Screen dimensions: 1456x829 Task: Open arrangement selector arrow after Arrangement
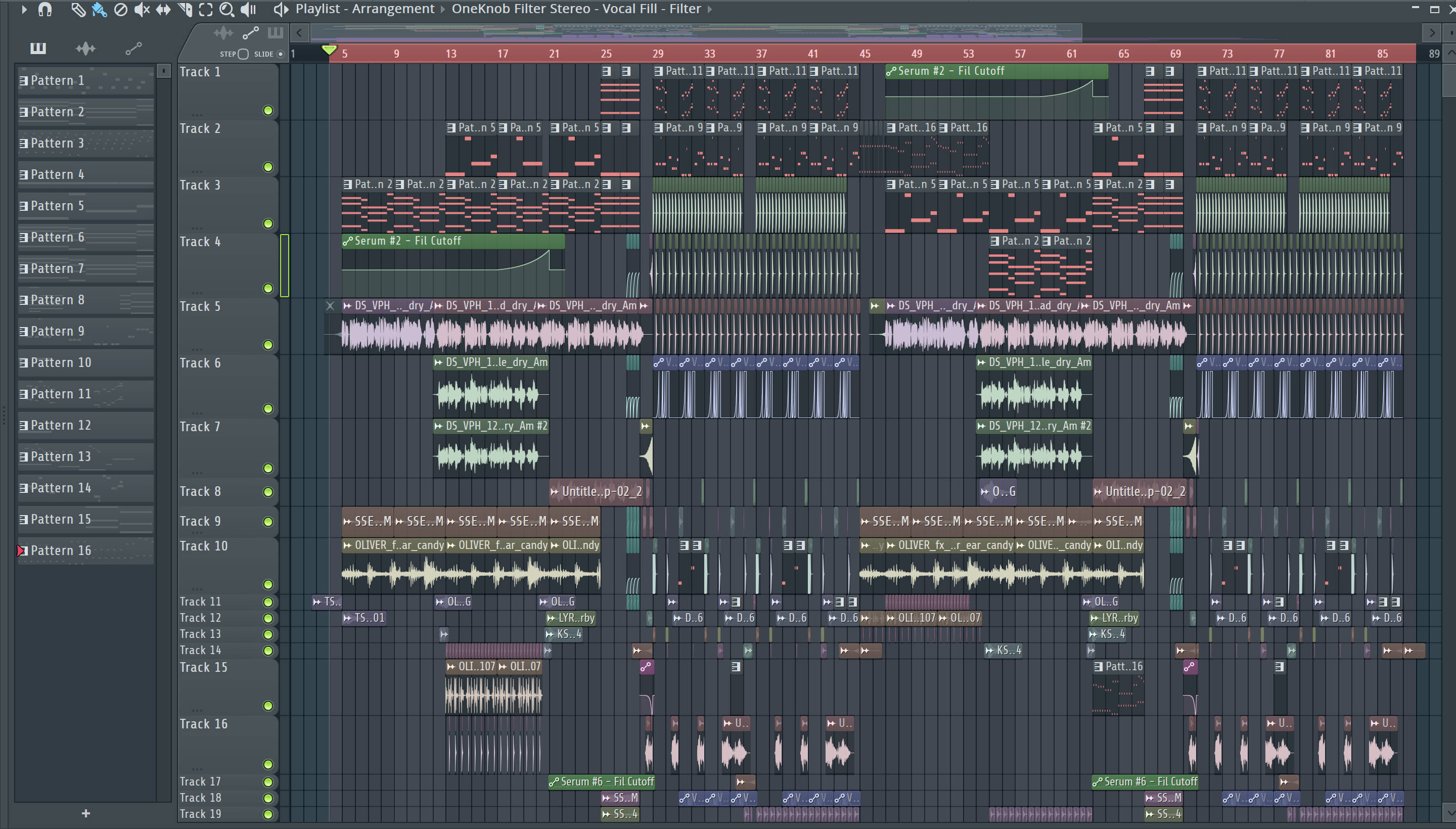pos(442,9)
